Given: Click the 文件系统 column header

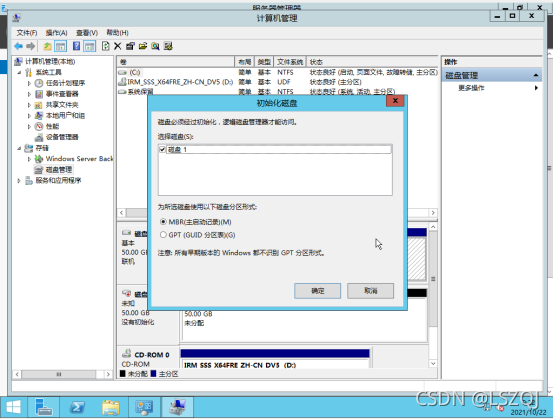Looking at the screenshot, I should click(x=290, y=62).
